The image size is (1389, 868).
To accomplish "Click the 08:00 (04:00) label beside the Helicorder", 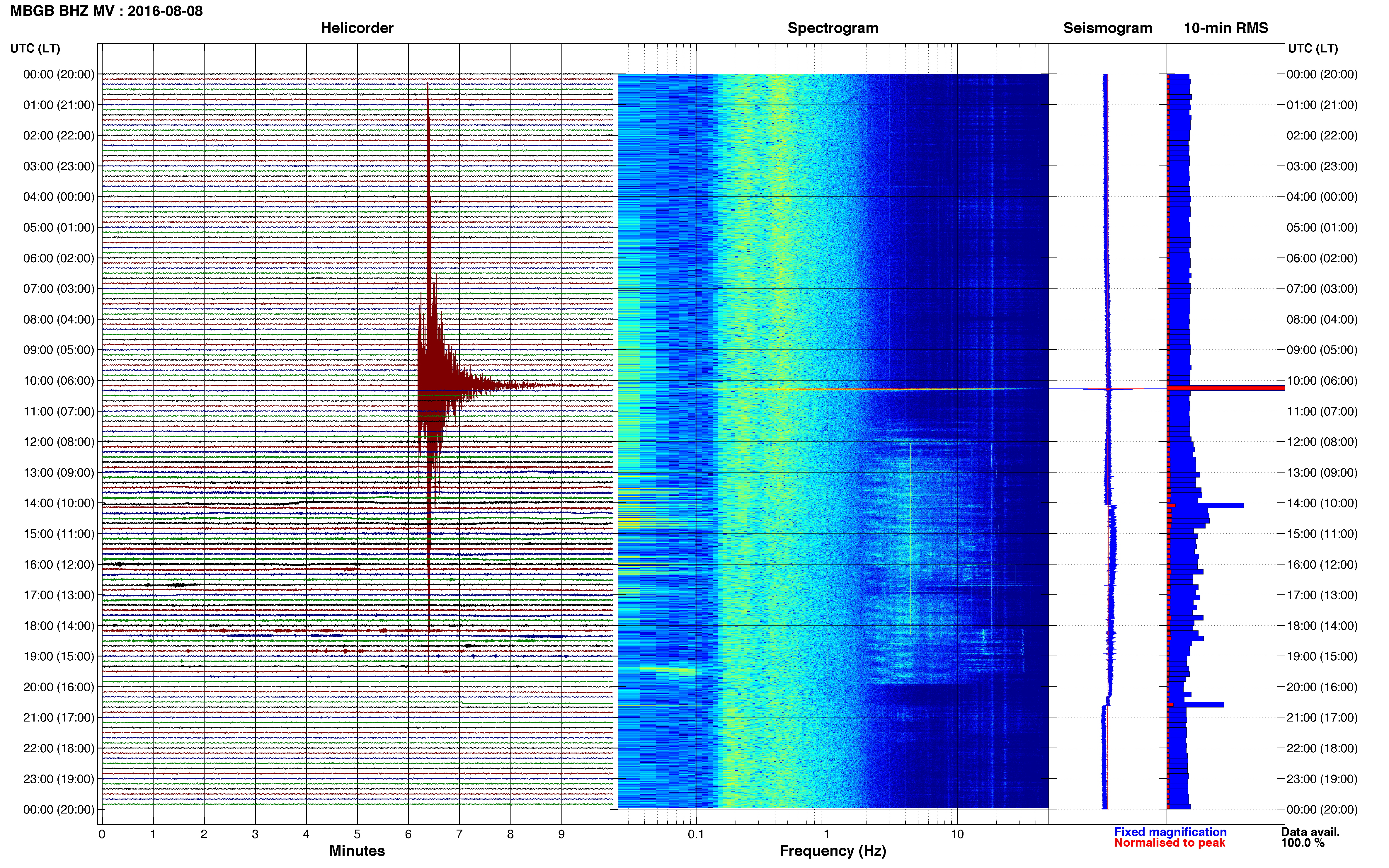I will 59,319.
